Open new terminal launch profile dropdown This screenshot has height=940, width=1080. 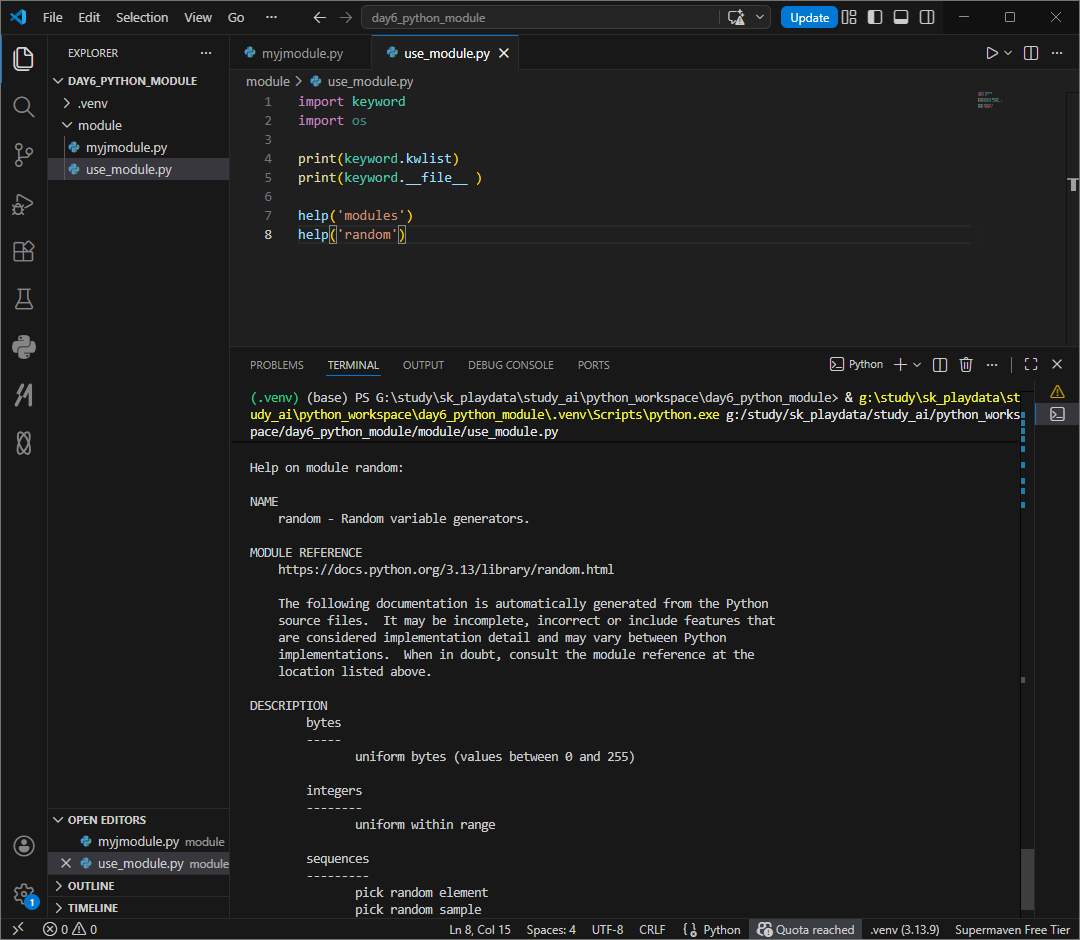(917, 364)
